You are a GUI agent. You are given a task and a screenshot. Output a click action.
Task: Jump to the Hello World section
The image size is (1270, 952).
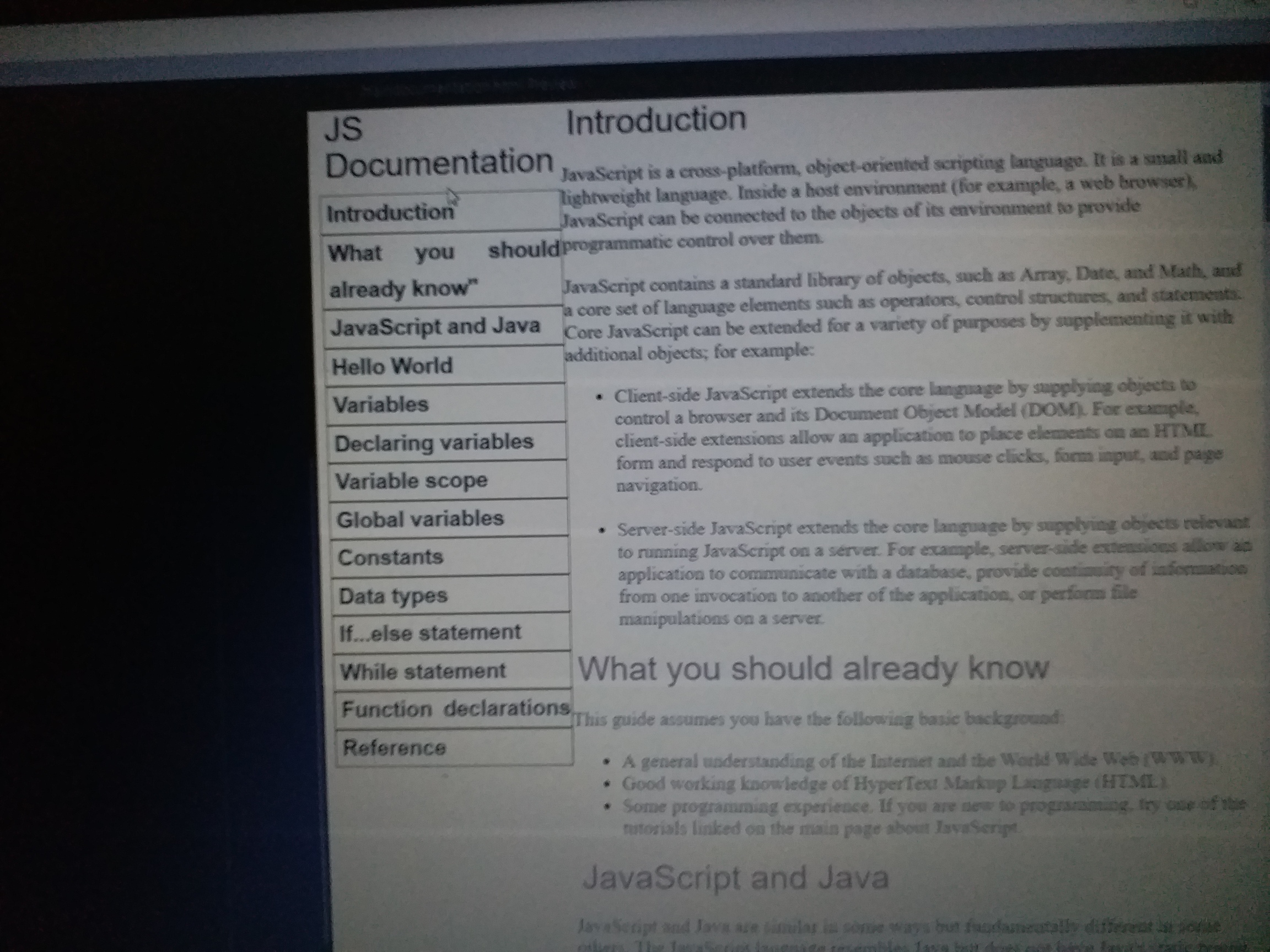click(392, 365)
